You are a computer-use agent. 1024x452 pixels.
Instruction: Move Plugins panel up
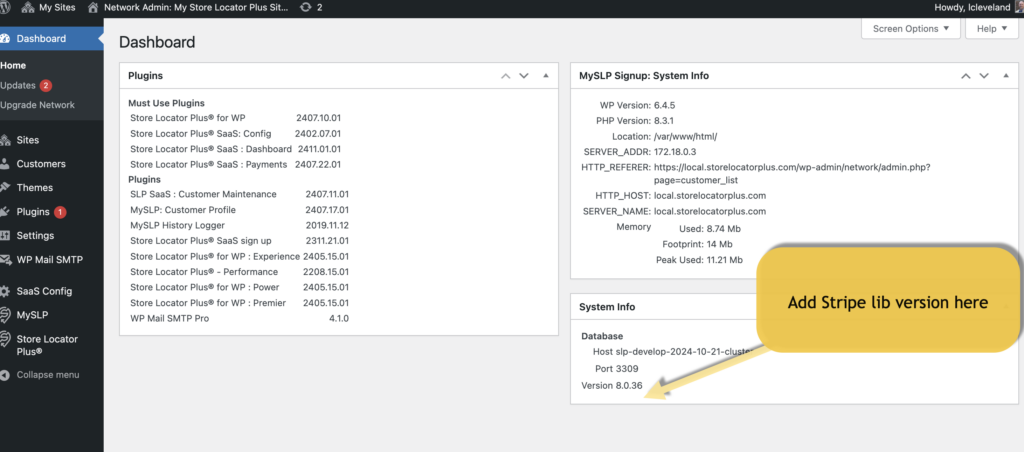505,76
